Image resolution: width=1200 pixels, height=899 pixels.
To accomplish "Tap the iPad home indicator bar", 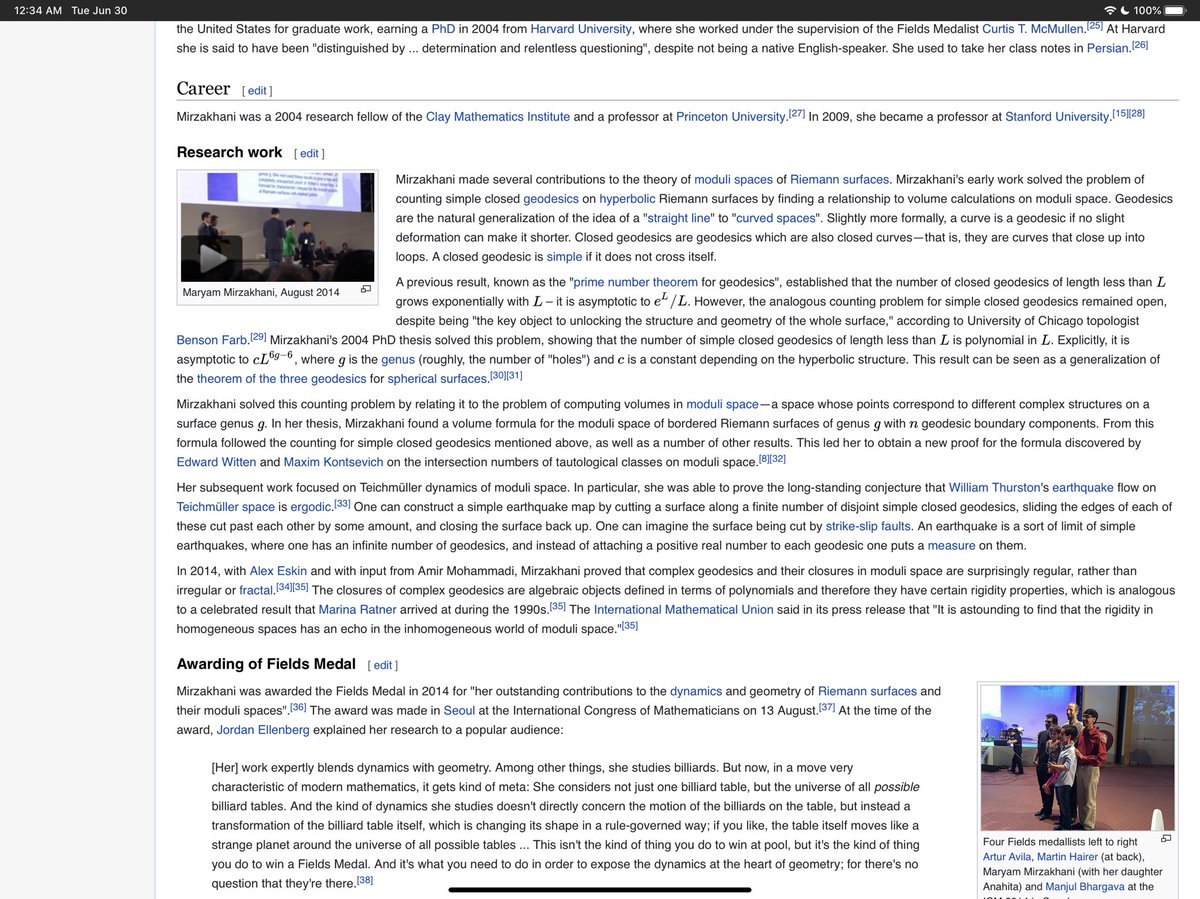I will click(x=600, y=888).
